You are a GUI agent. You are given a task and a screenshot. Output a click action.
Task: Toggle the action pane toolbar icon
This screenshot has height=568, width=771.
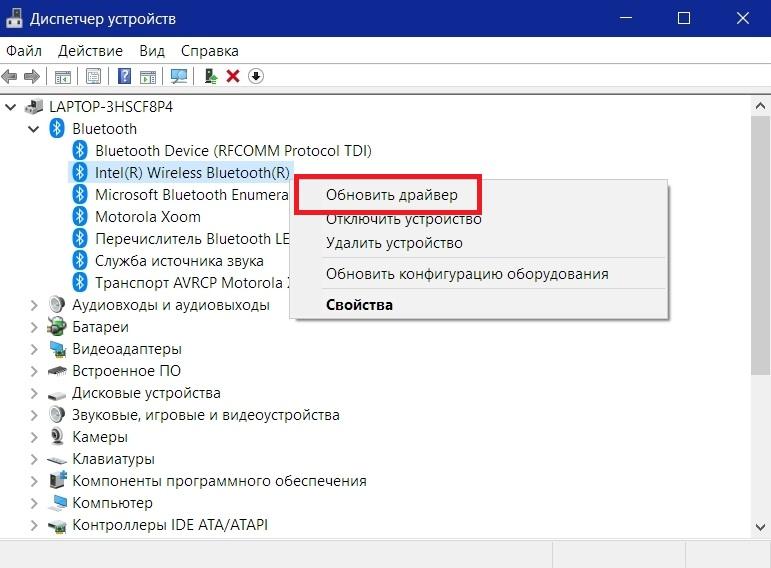coord(148,76)
